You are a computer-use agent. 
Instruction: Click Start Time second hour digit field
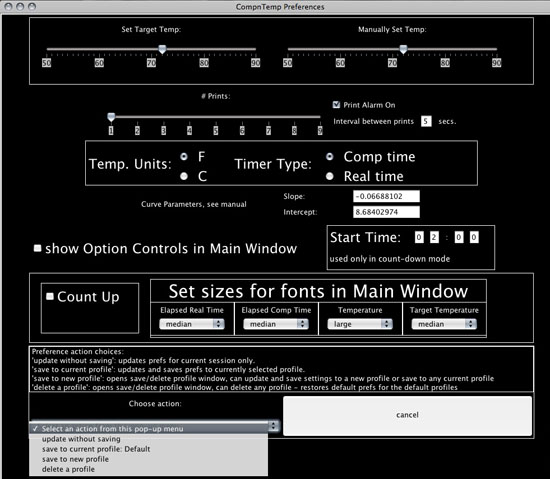coord(434,237)
